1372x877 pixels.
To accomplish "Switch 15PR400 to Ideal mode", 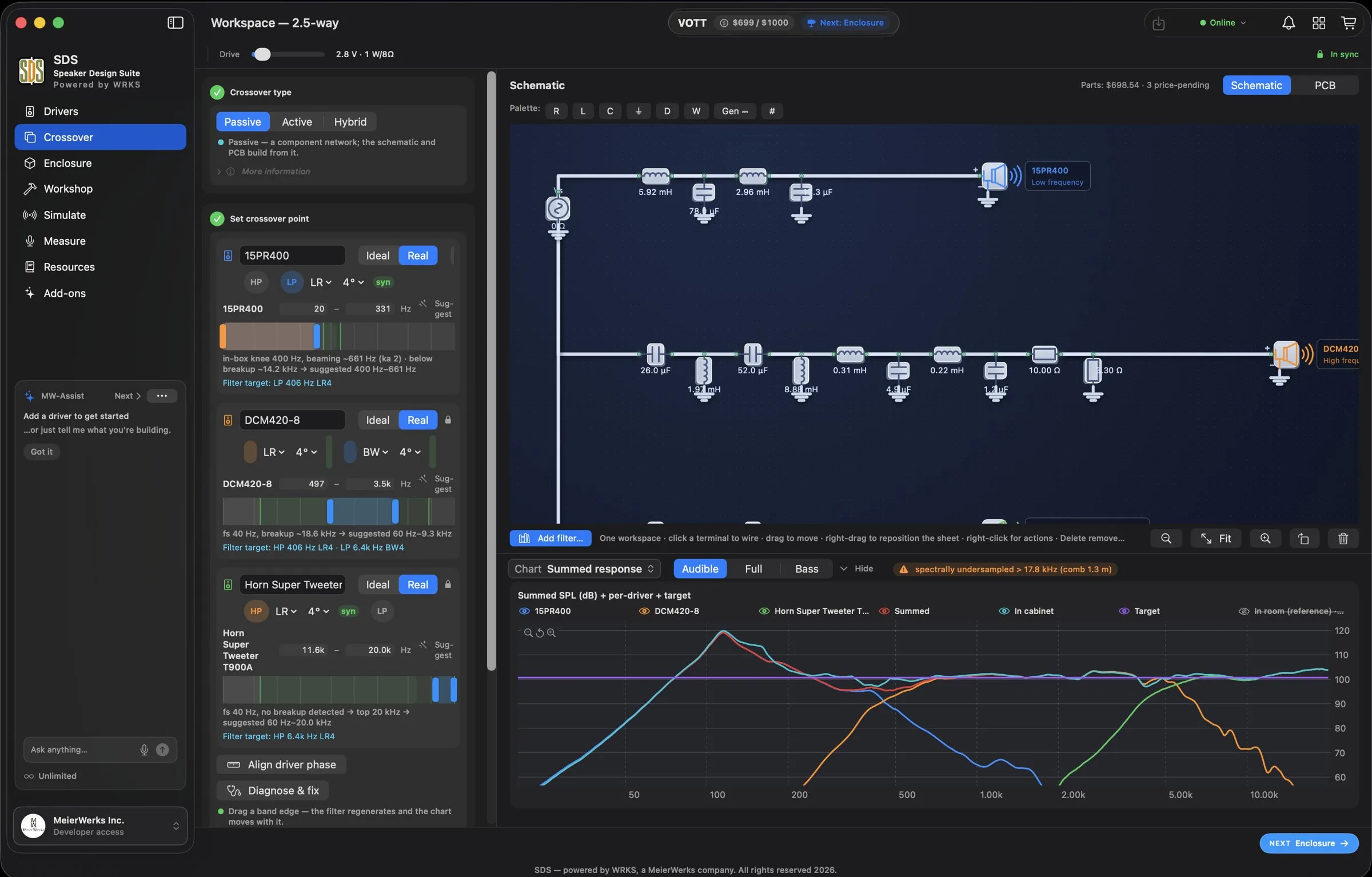I will [x=377, y=256].
